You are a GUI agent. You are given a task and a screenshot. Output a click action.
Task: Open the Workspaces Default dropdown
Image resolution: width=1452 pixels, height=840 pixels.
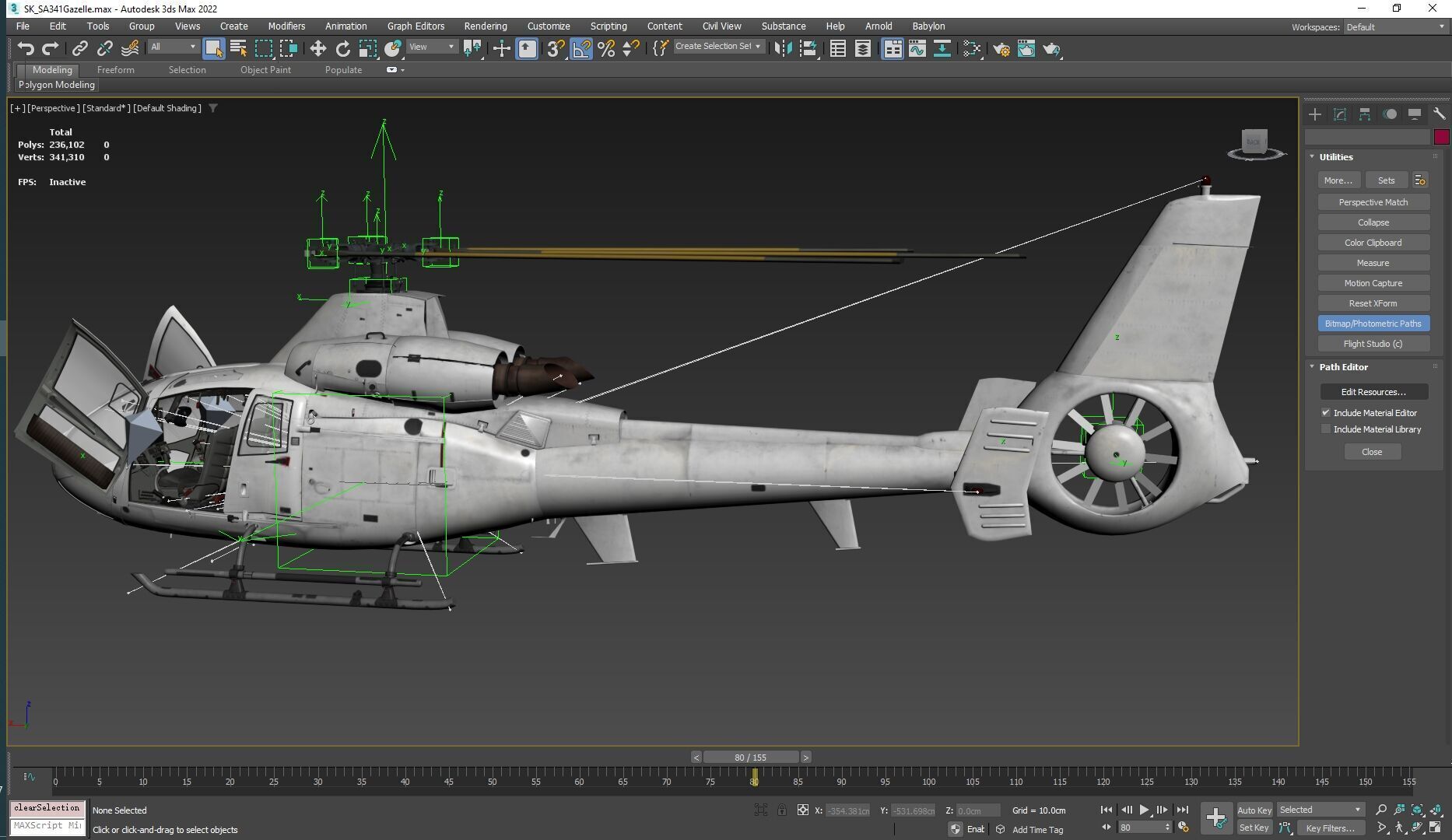[x=1395, y=27]
